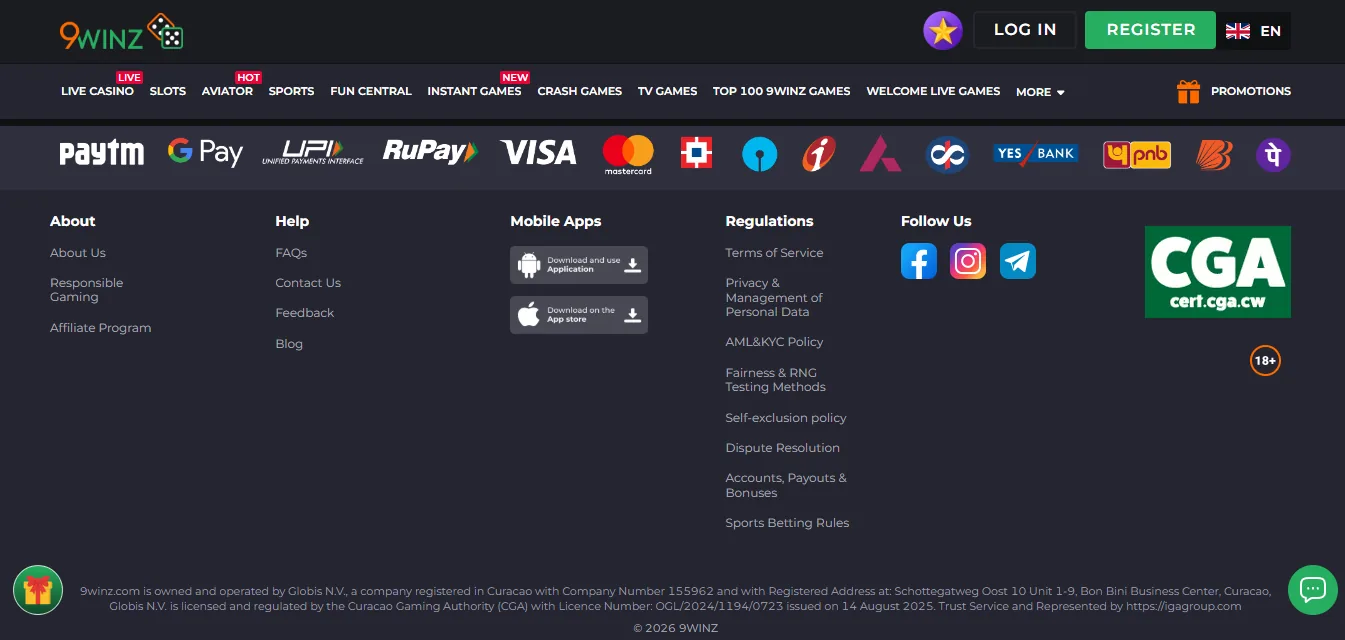The height and width of the screenshot is (640, 1345).
Task: Open Fairness & RNG Testing Methods
Action: (x=775, y=380)
